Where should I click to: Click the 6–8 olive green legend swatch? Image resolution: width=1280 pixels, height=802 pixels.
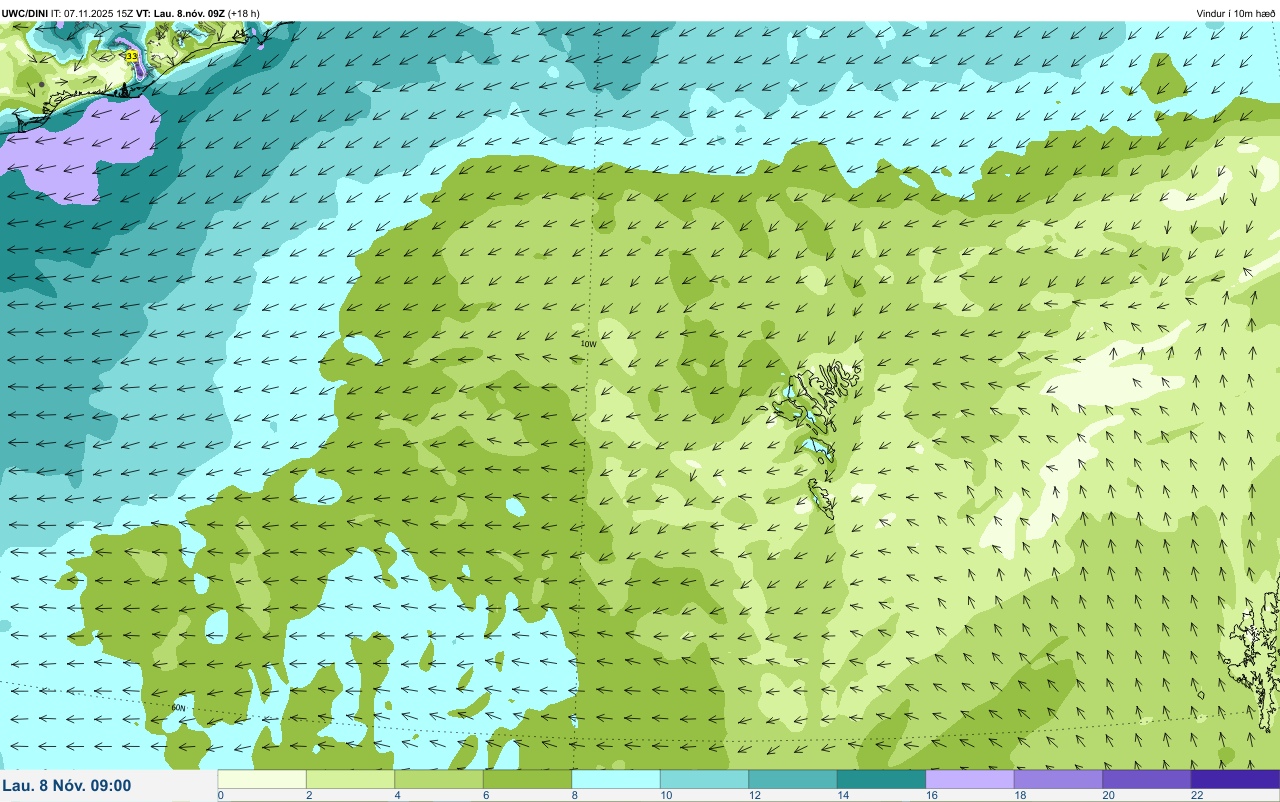528,779
